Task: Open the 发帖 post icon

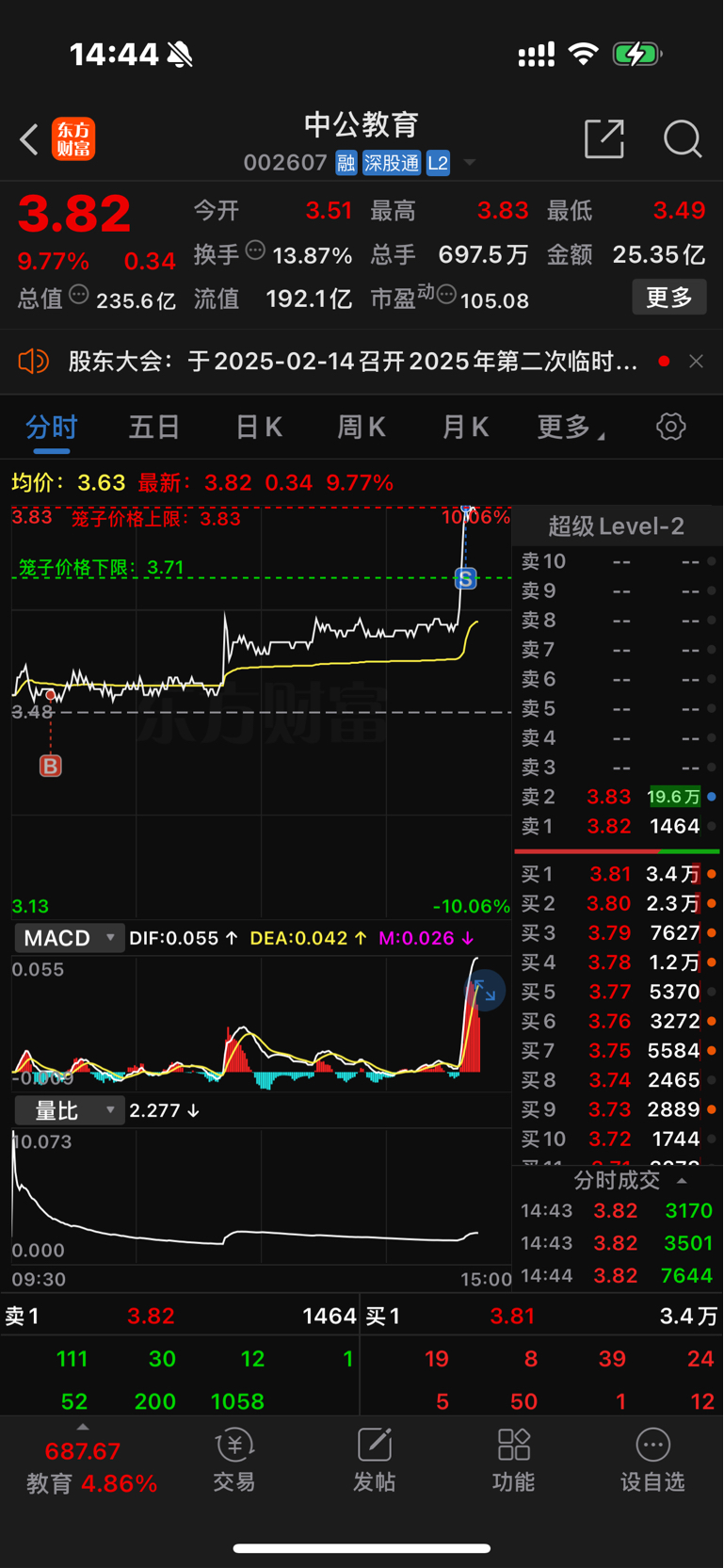Action: (x=374, y=1461)
